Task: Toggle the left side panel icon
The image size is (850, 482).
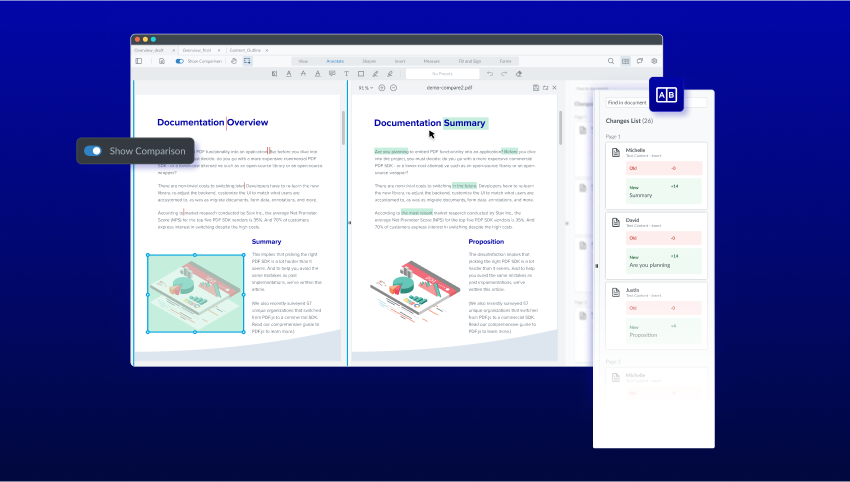Action: click(x=139, y=61)
